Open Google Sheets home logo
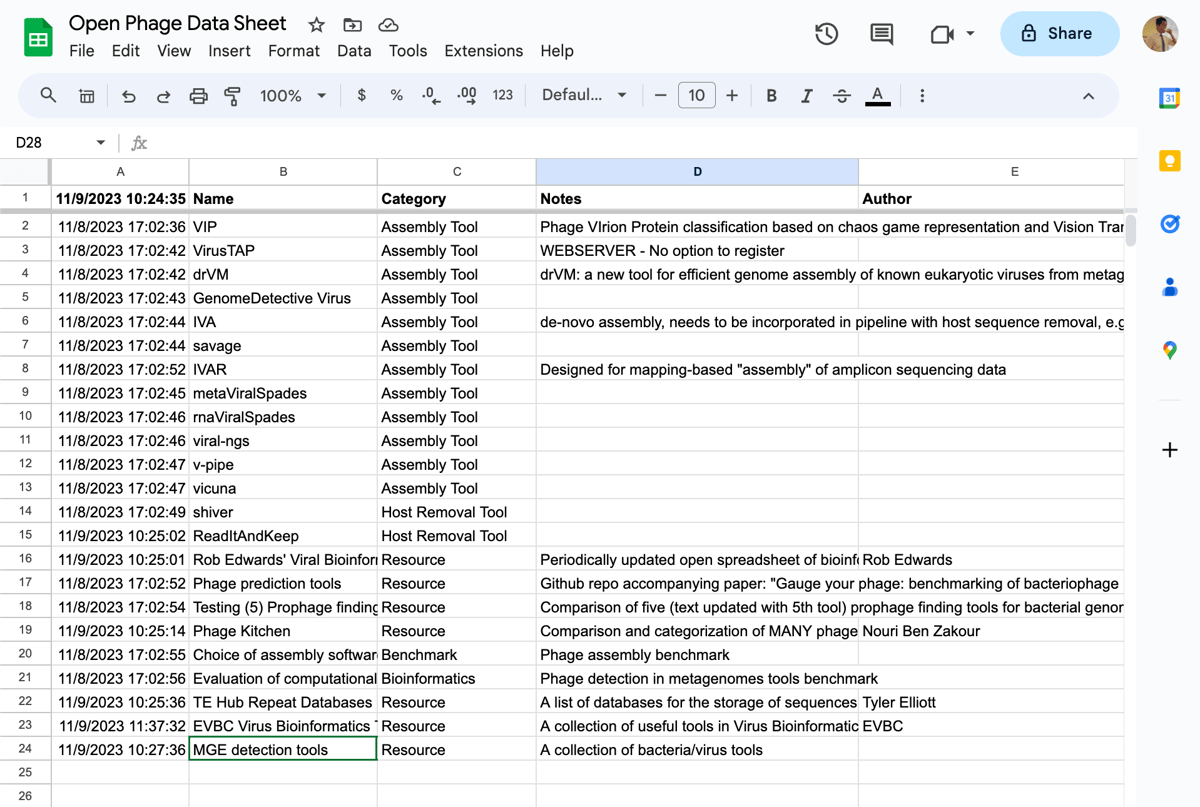The height and width of the screenshot is (807, 1200). [38, 38]
